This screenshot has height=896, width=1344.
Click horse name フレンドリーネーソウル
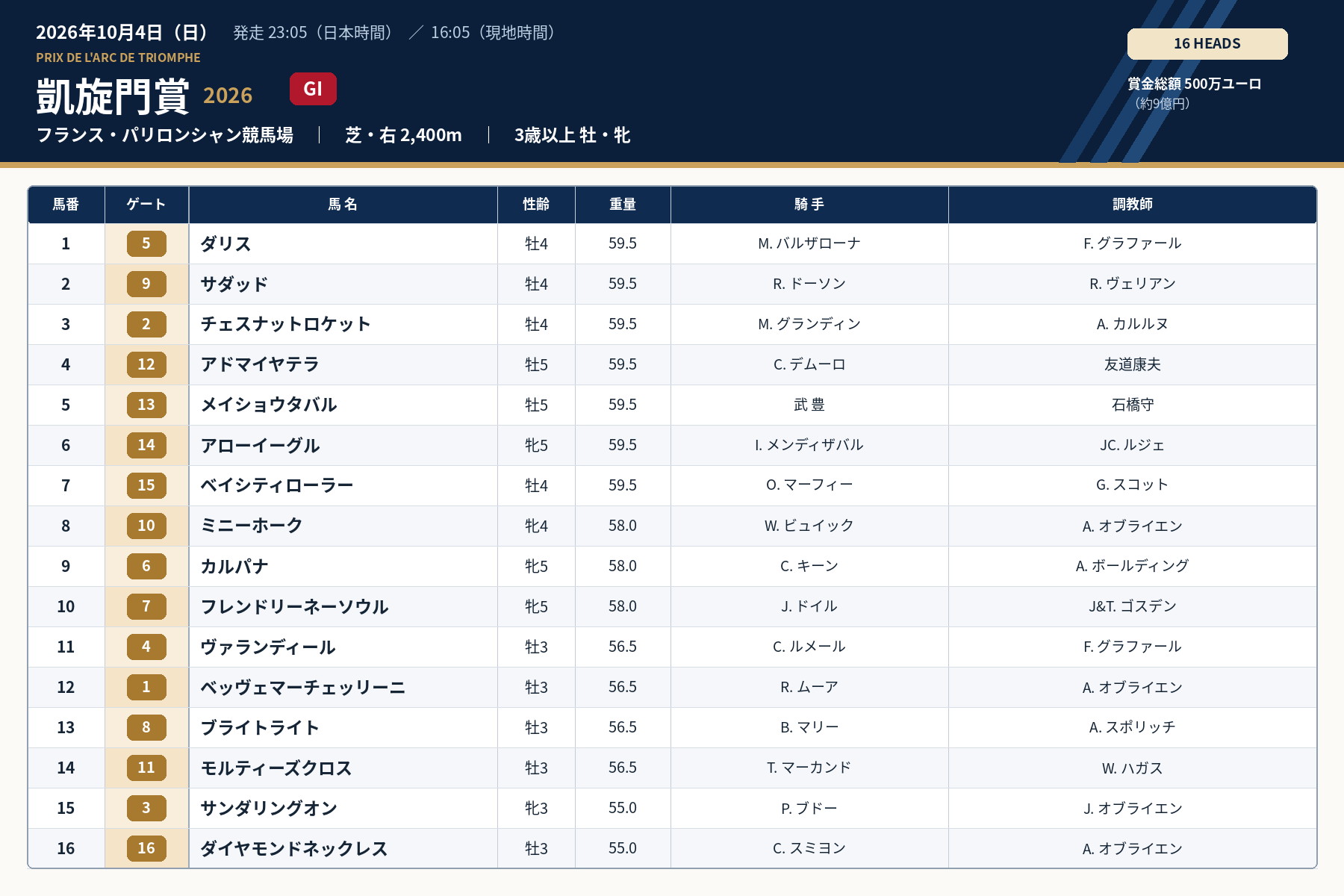click(294, 607)
